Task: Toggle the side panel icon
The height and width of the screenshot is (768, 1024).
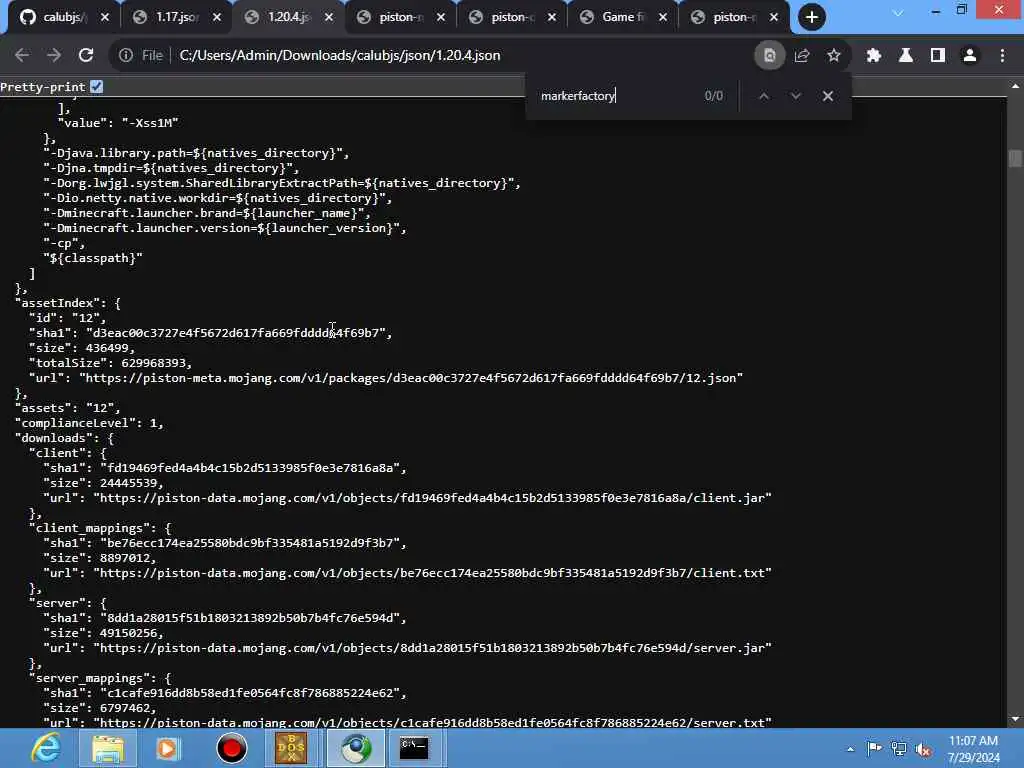Action: (x=938, y=56)
